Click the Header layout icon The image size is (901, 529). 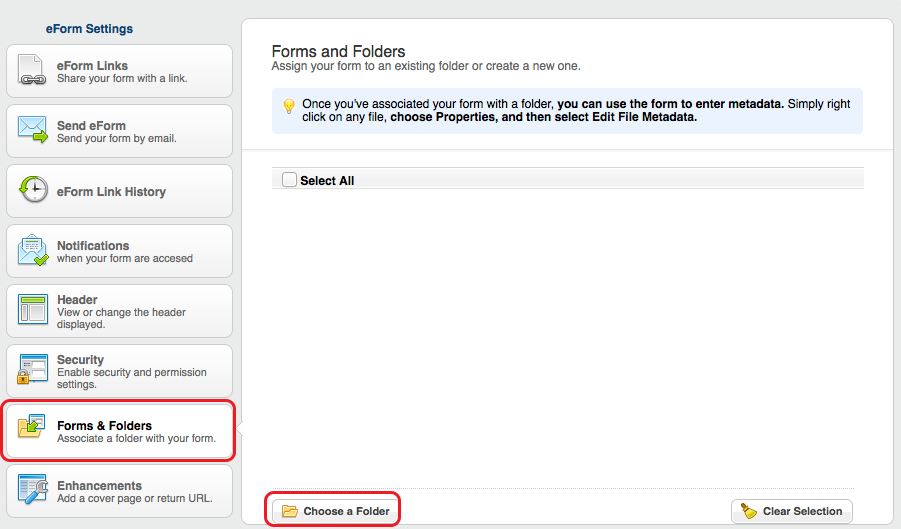tap(33, 310)
